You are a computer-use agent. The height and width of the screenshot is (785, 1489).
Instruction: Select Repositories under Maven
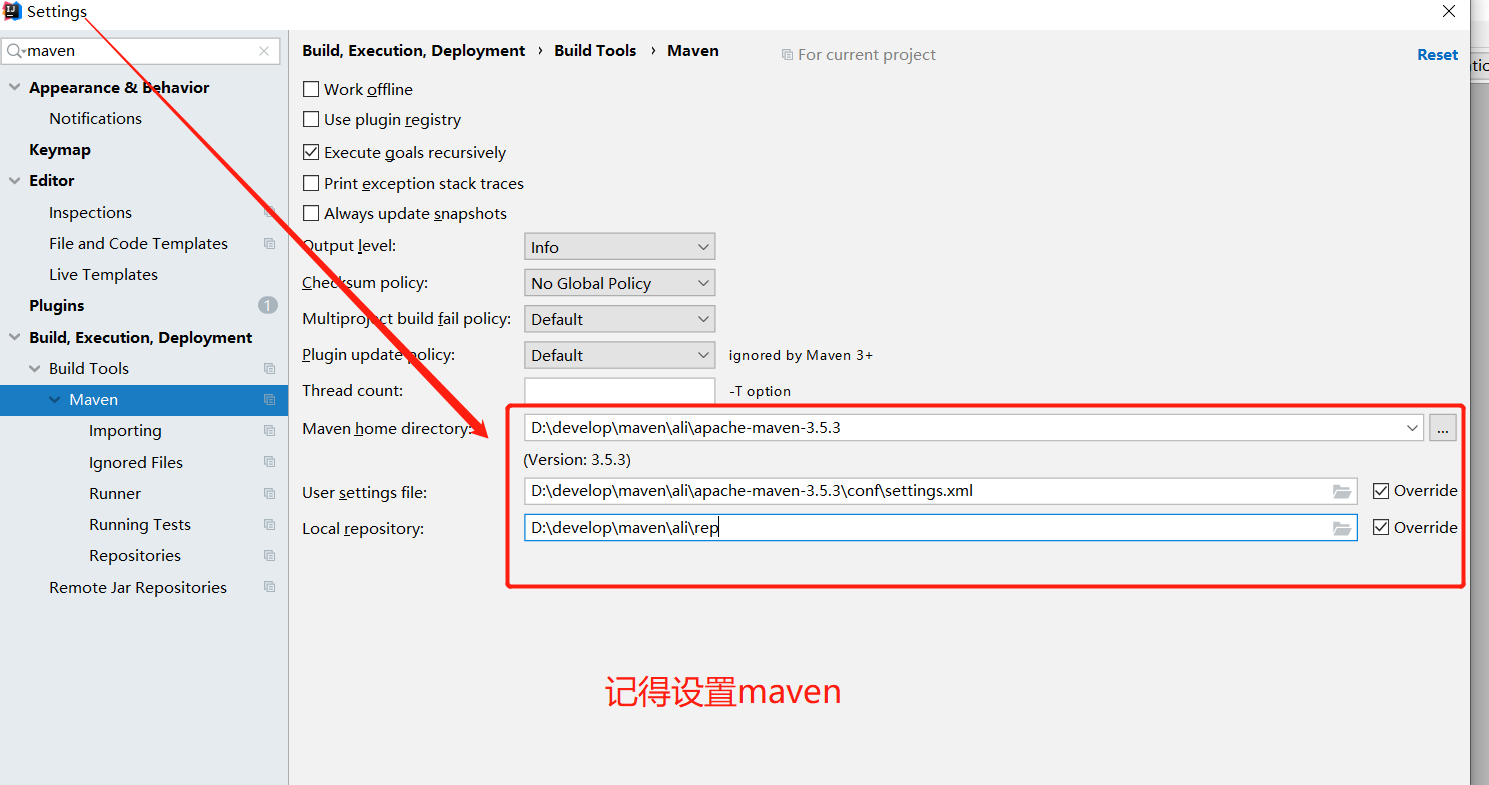[x=135, y=555]
